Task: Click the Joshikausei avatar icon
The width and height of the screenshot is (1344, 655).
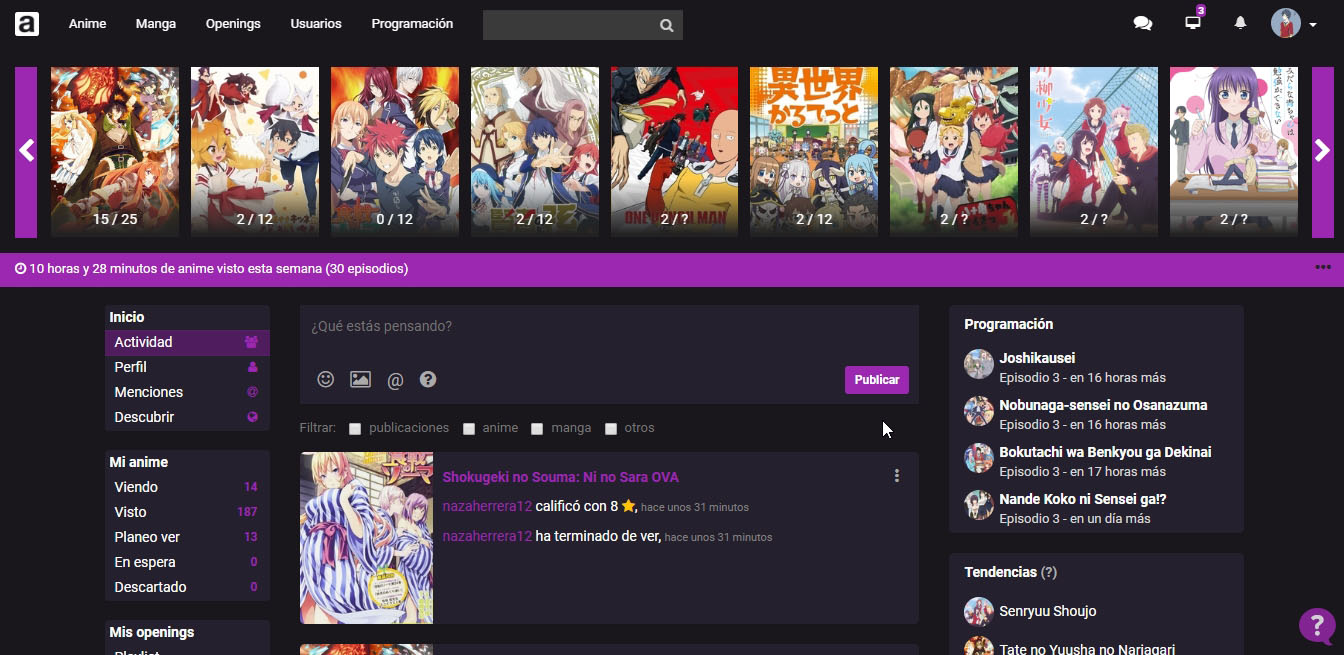Action: click(x=978, y=364)
